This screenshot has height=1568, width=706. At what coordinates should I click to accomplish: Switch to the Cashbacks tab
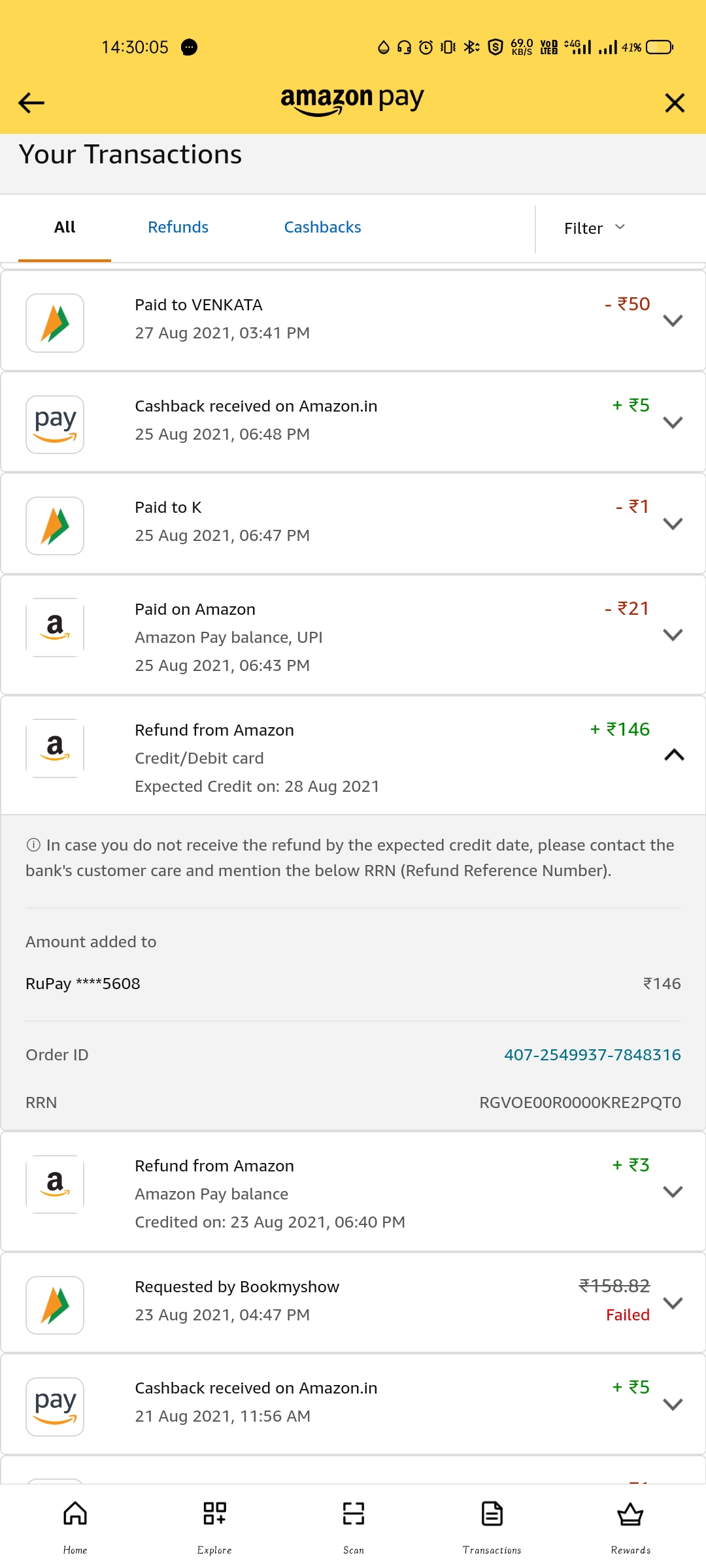[x=322, y=227]
